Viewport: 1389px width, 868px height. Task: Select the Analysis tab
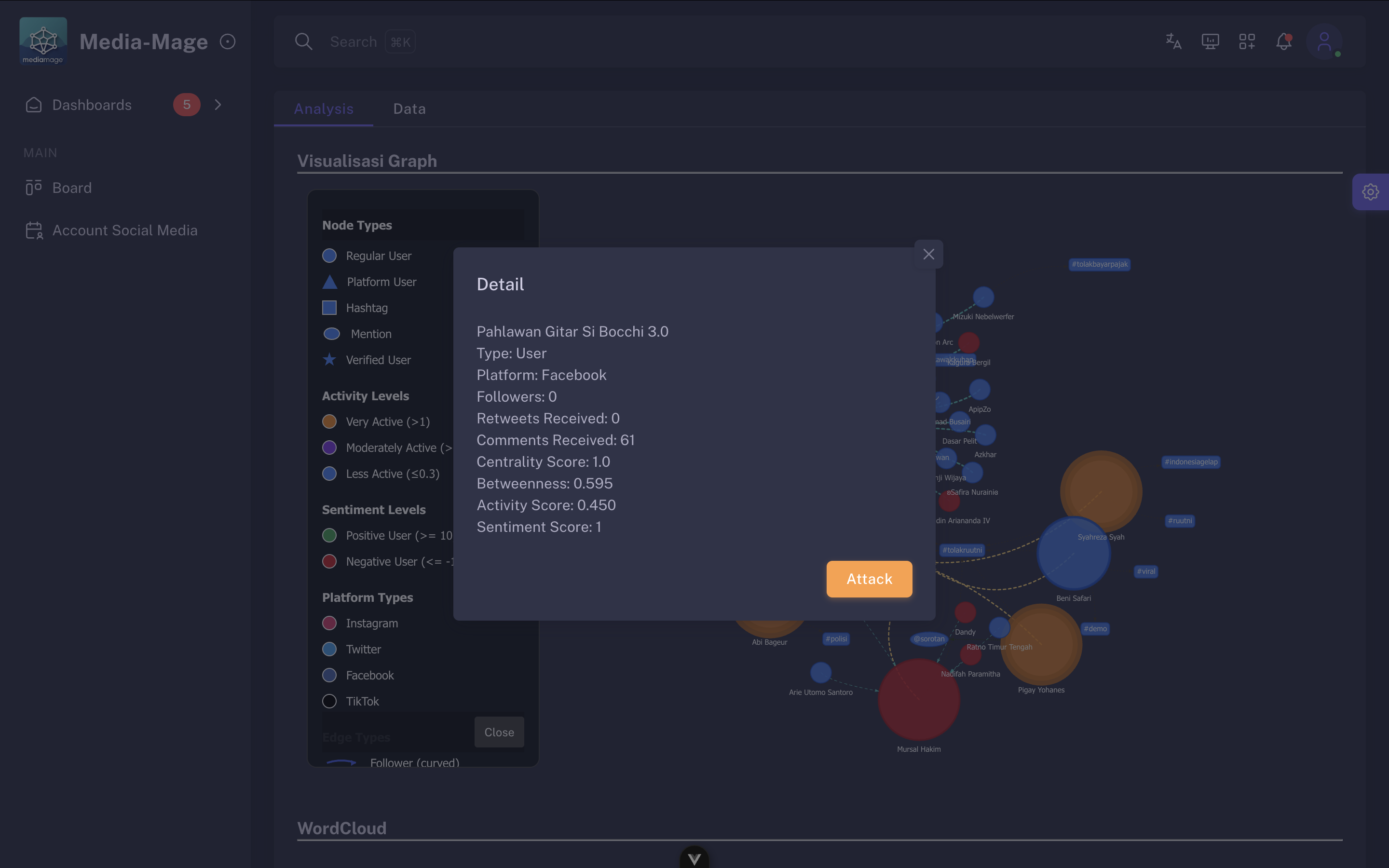tap(324, 108)
